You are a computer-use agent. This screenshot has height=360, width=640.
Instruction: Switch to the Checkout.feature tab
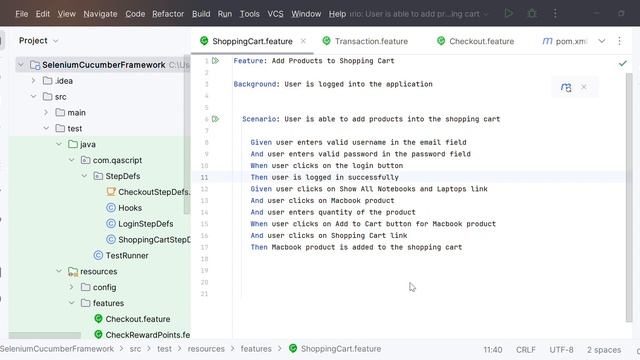(475, 41)
